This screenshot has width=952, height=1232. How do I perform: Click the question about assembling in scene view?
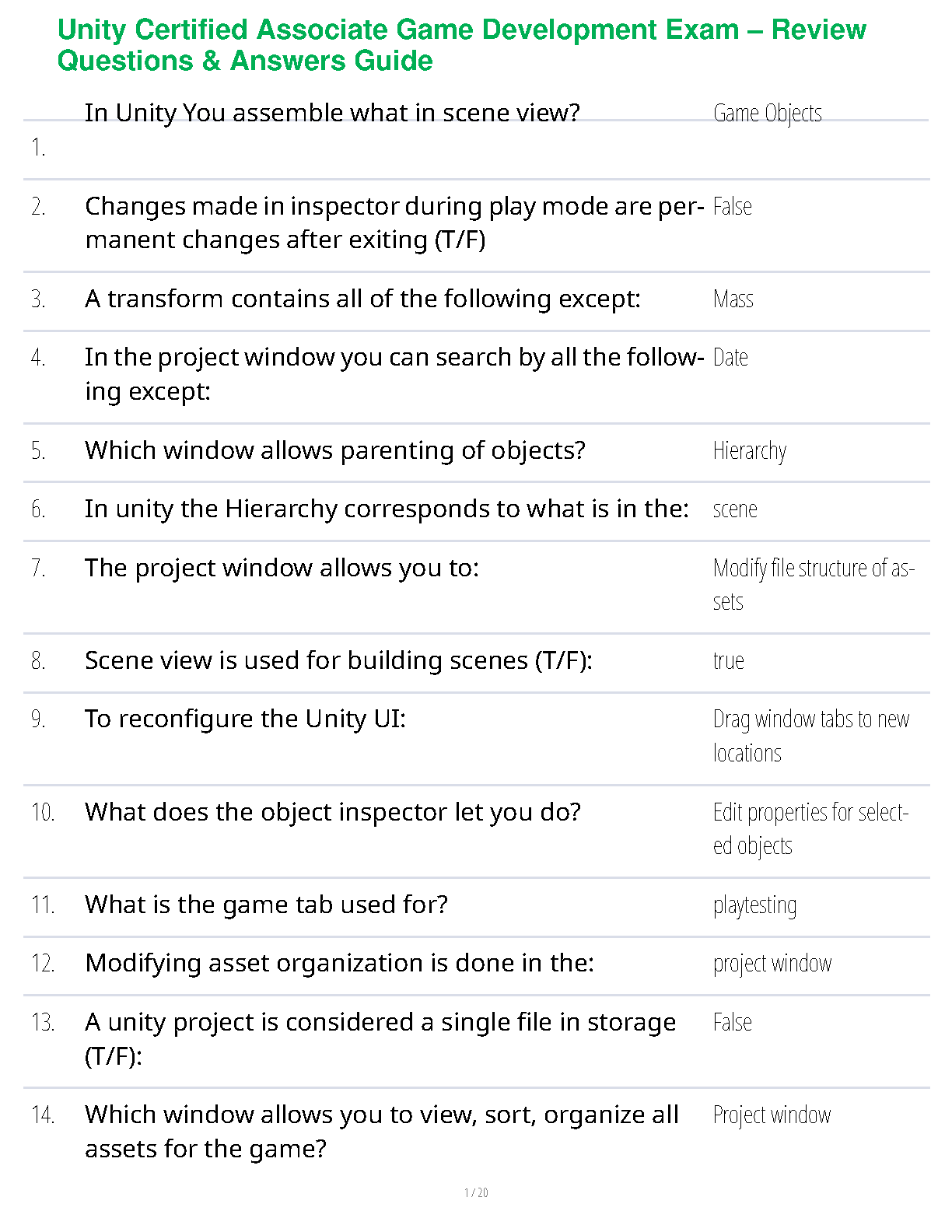point(332,113)
